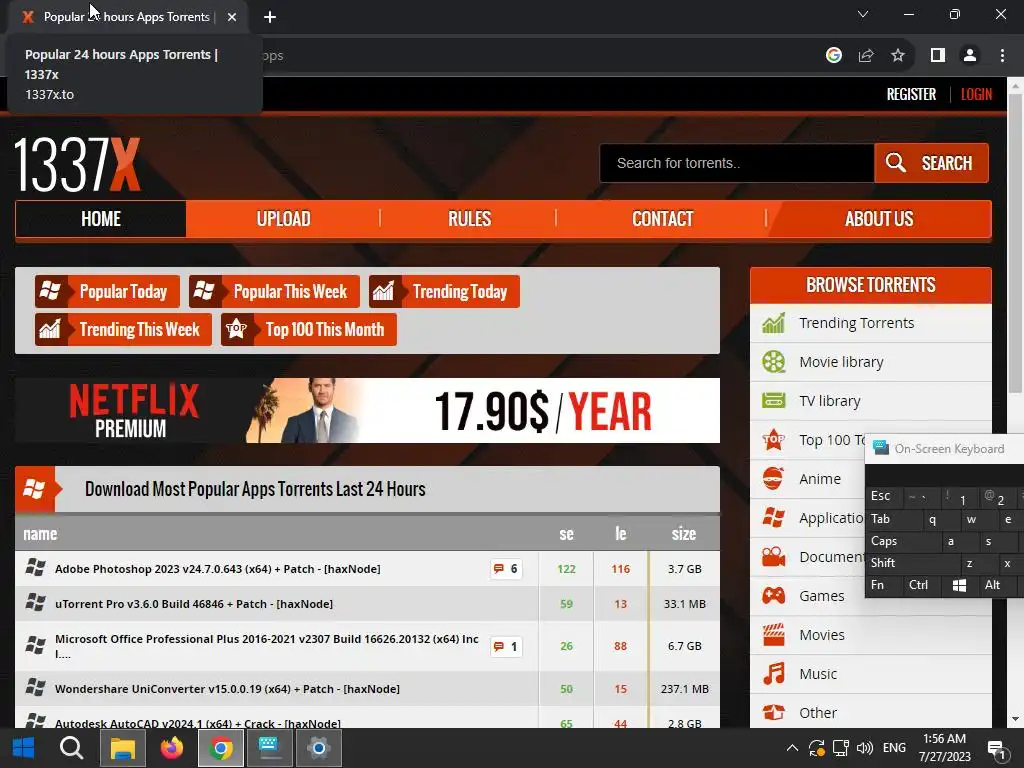Click the LOGIN link
The image size is (1024, 768).
976,95
